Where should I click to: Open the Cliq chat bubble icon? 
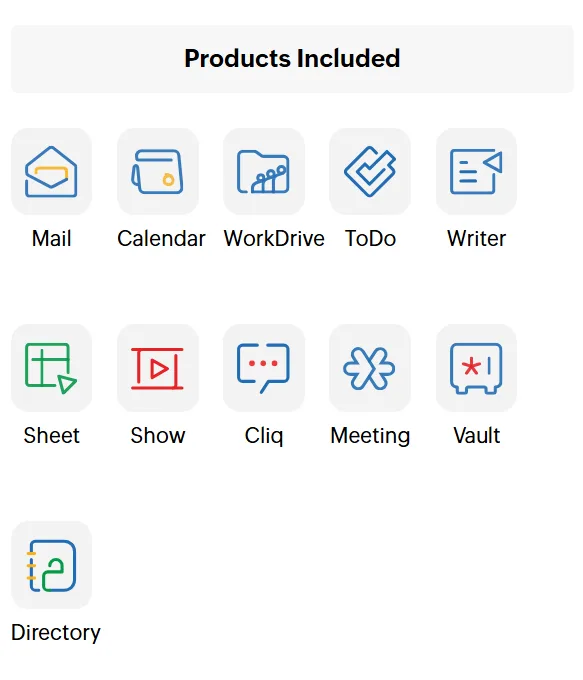(264, 368)
